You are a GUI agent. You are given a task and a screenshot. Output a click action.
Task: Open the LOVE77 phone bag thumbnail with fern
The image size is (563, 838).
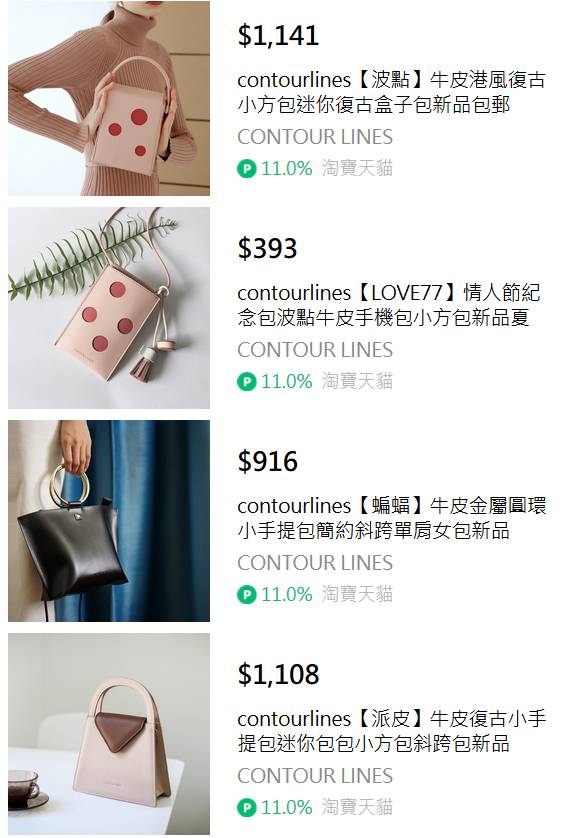(109, 308)
